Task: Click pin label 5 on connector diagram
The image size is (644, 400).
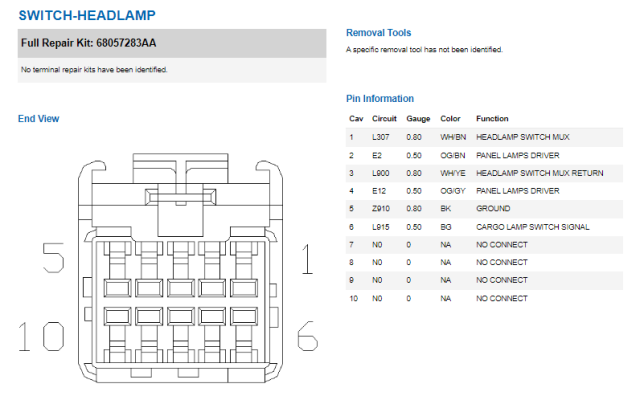Action: 53,257
